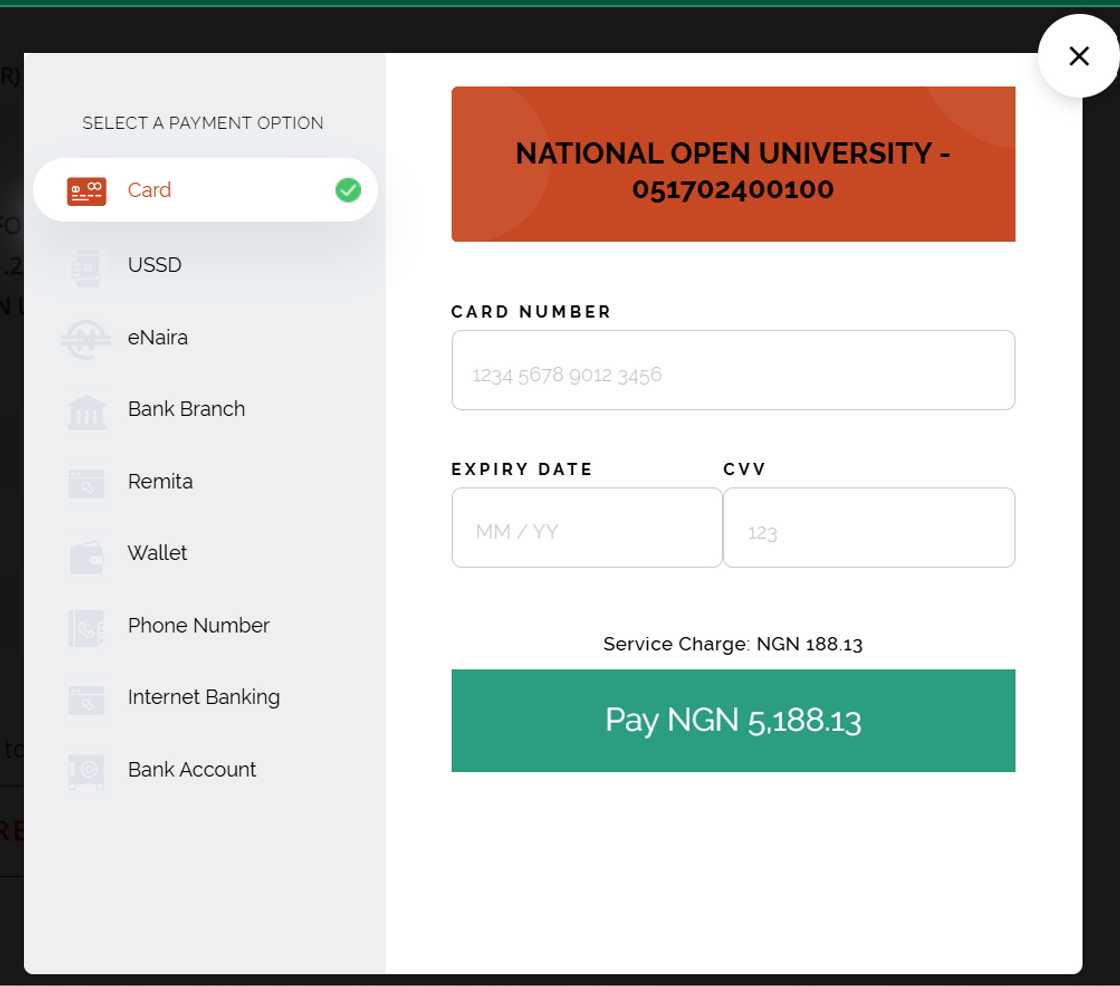Click the Phone Number icon
Screen dimensions: 1120x986
pyautogui.click(x=86, y=627)
